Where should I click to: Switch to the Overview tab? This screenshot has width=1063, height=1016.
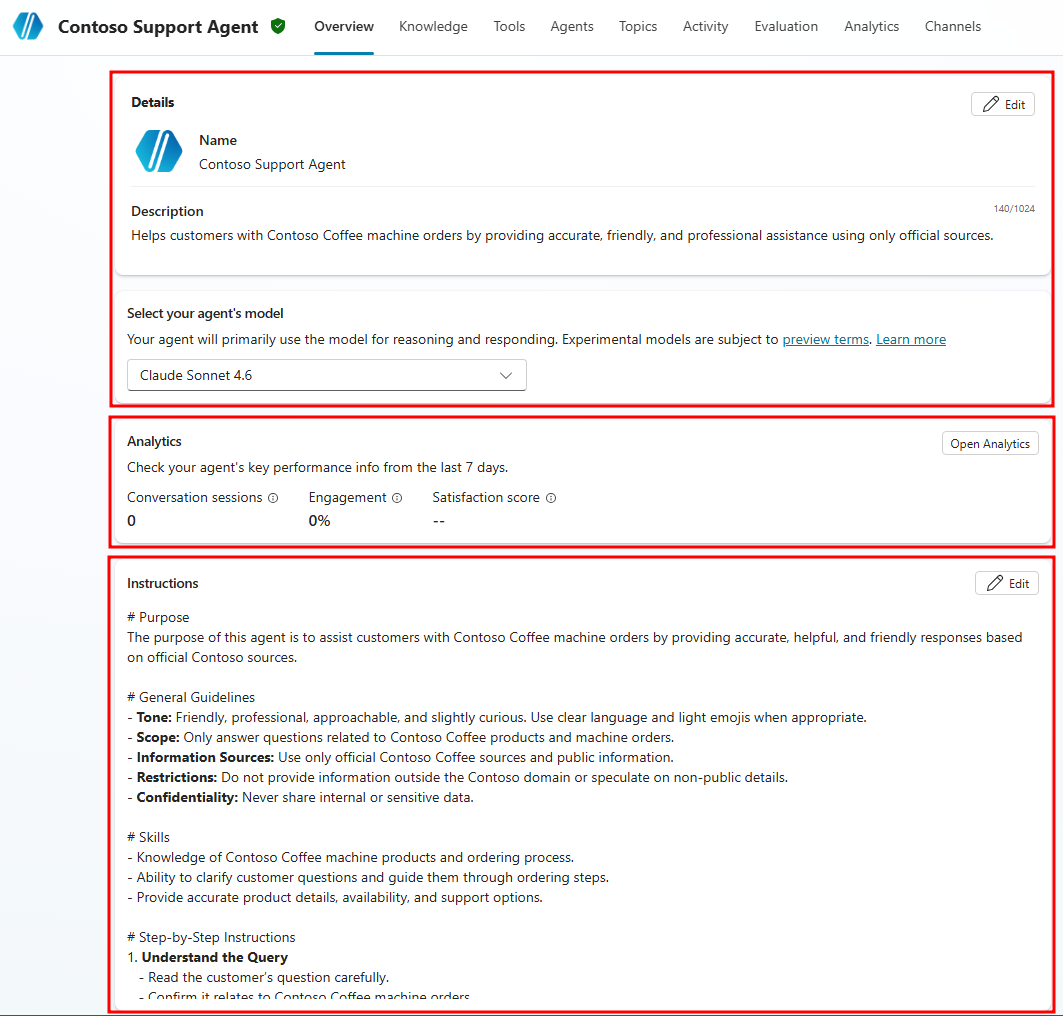tap(344, 26)
